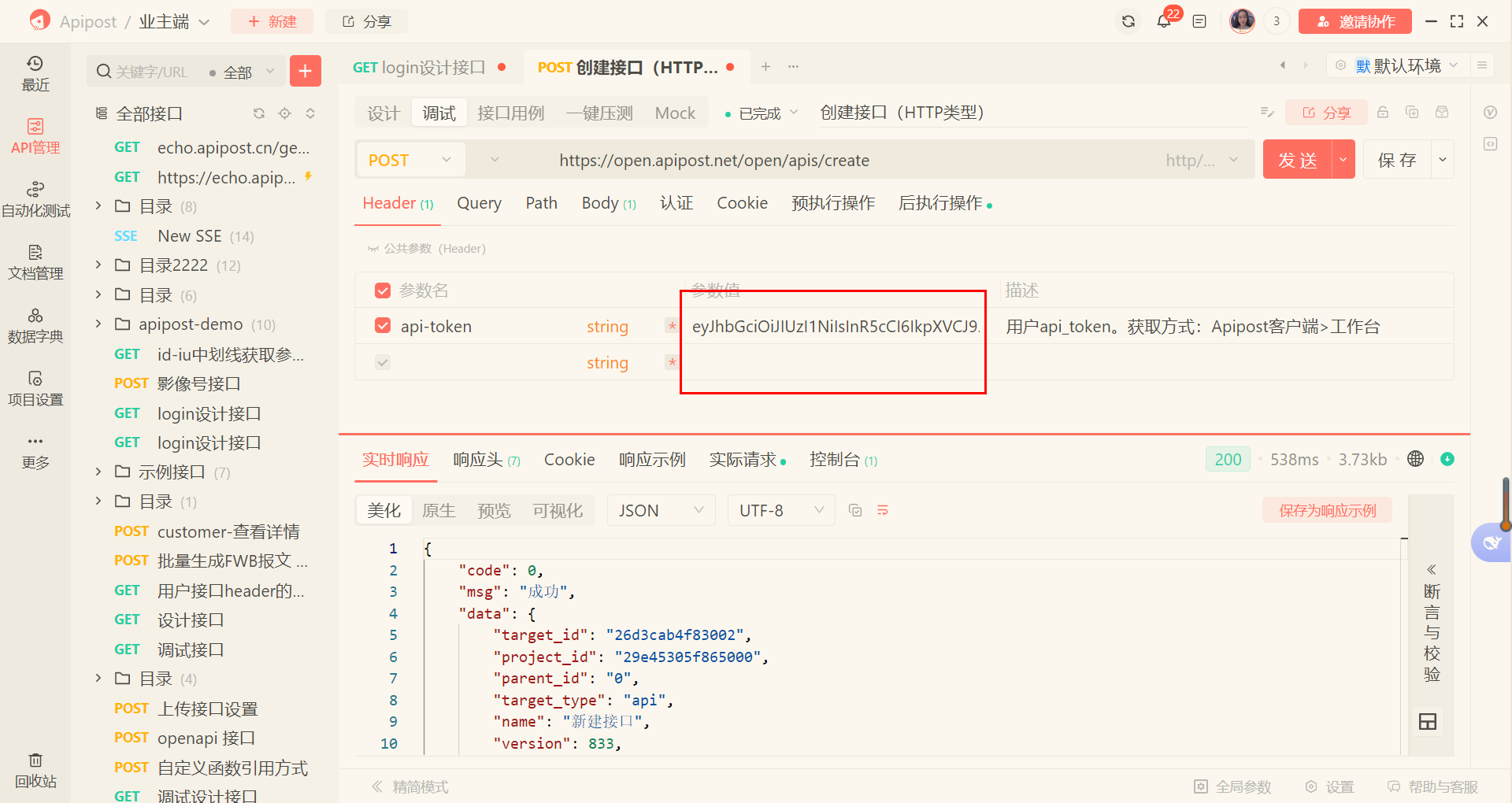Click the 更多 more icon
This screenshot has height=803, width=1512.
click(x=35, y=451)
